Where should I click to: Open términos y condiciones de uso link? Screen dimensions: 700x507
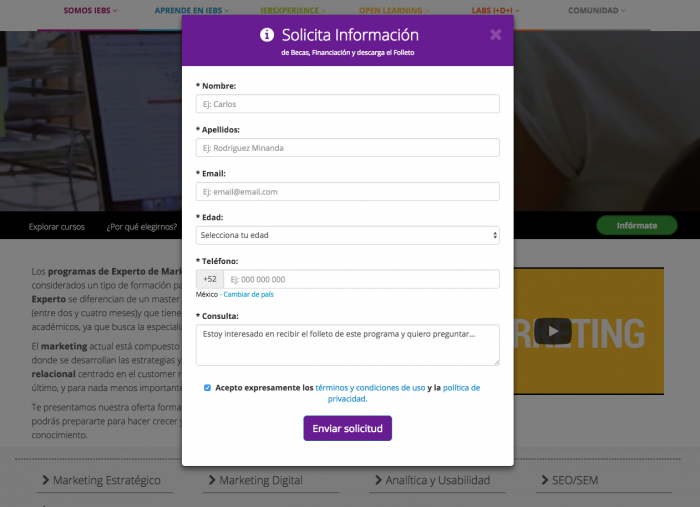(370, 388)
